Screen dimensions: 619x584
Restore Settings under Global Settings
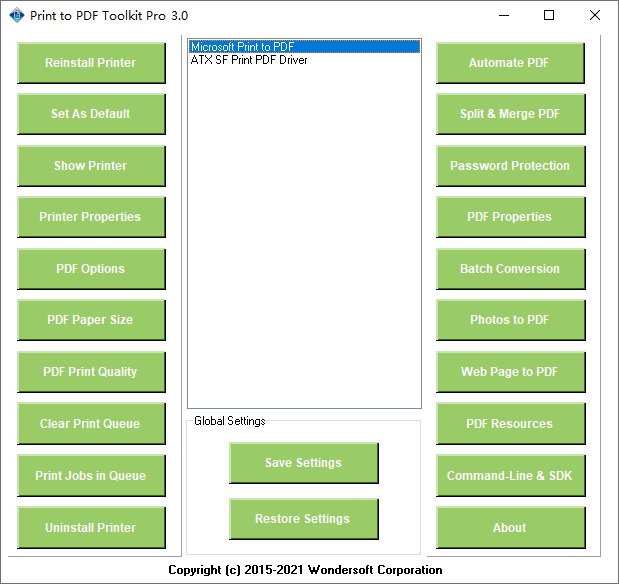click(304, 519)
